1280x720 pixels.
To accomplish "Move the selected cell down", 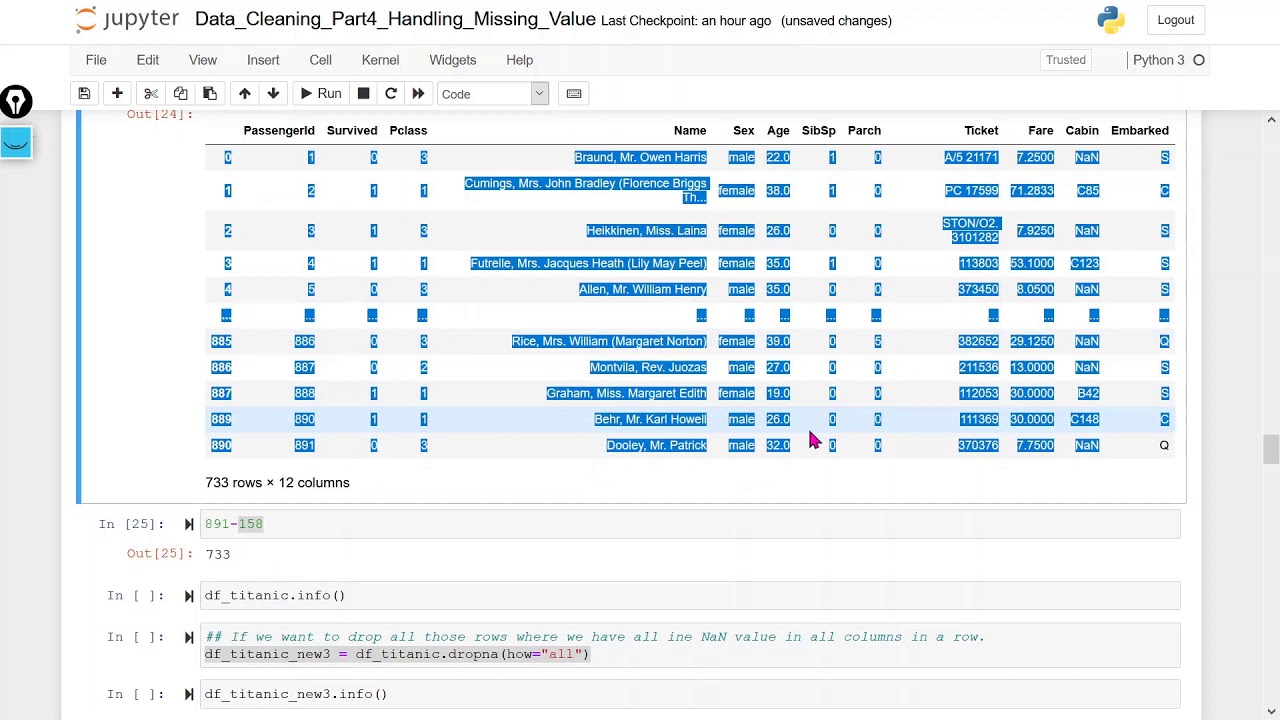I will point(273,94).
